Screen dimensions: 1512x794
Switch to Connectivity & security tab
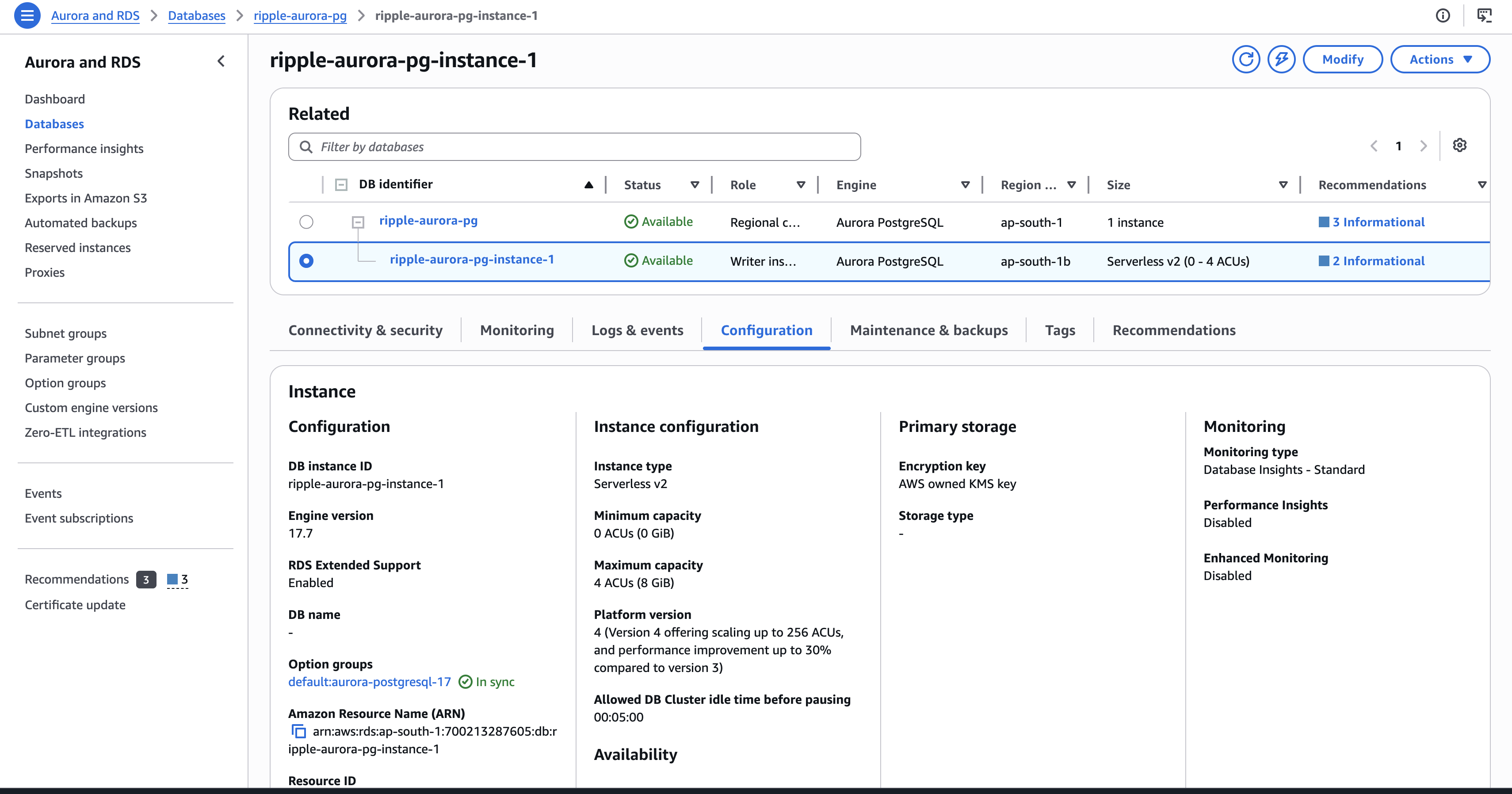tap(365, 330)
